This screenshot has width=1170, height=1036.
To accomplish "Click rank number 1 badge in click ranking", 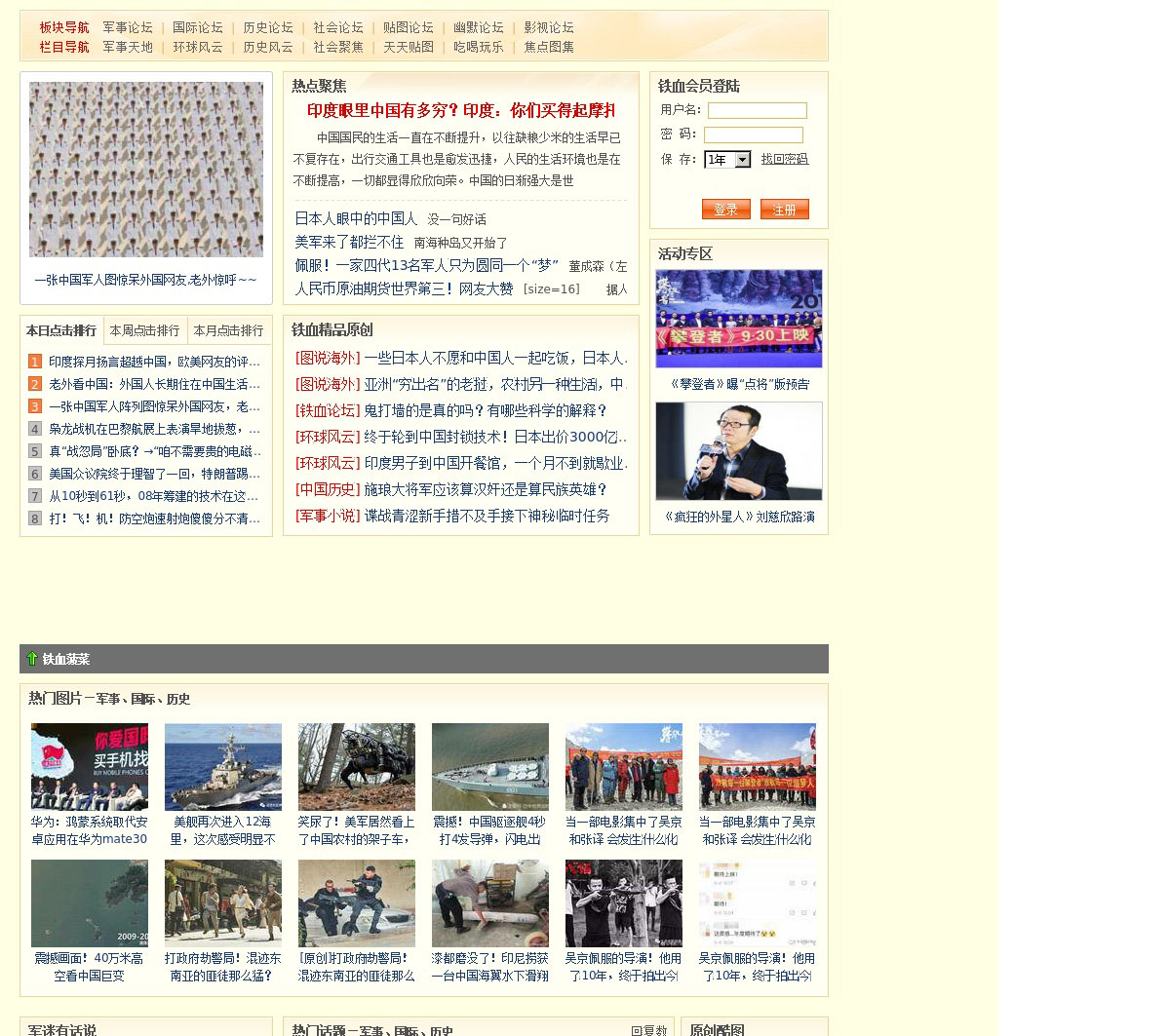I will [x=35, y=362].
